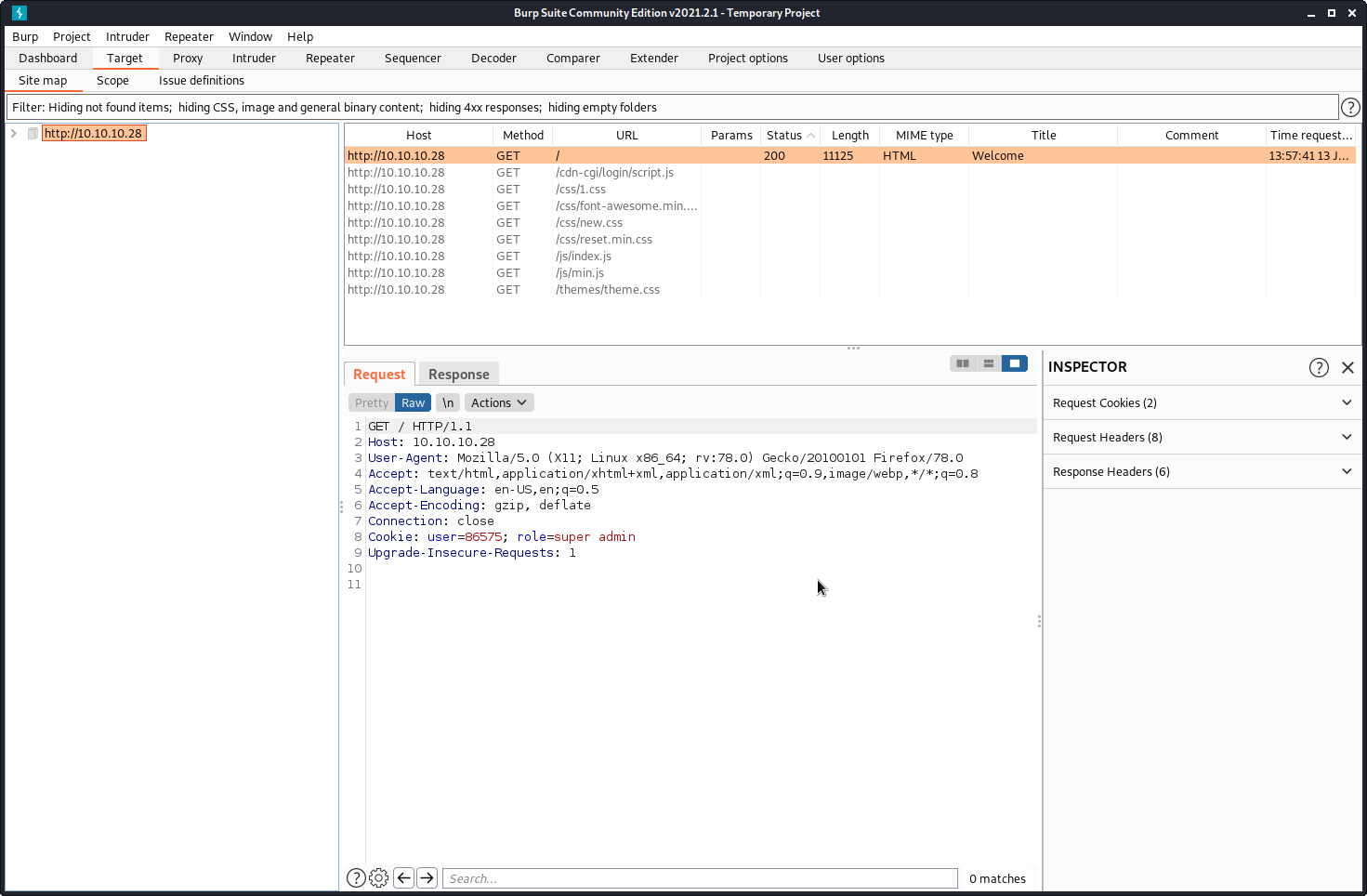The image size is (1367, 896).
Task: Open the Scope sub-tab
Action: click(x=112, y=80)
